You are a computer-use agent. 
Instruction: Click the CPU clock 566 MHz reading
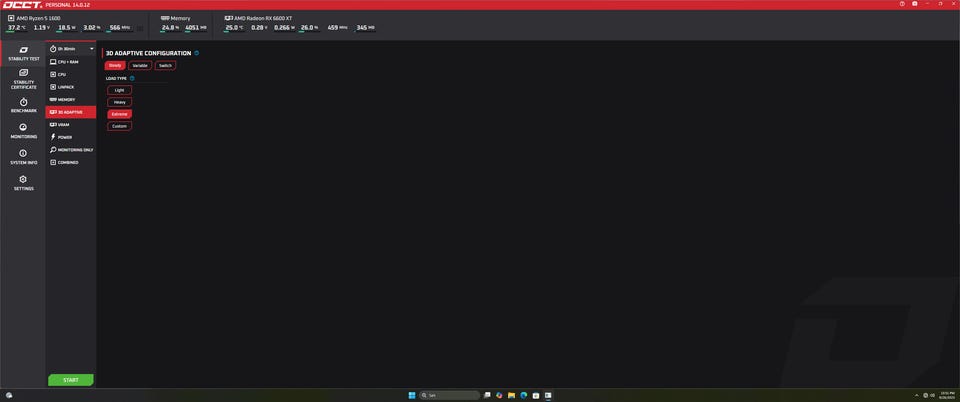click(x=119, y=28)
